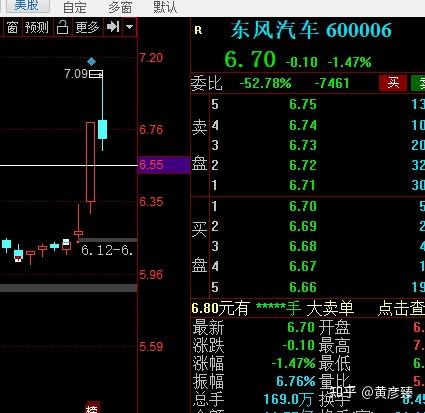Click sell level 4 price 6.74
Viewport: 425px width, 413px height.
click(x=303, y=125)
